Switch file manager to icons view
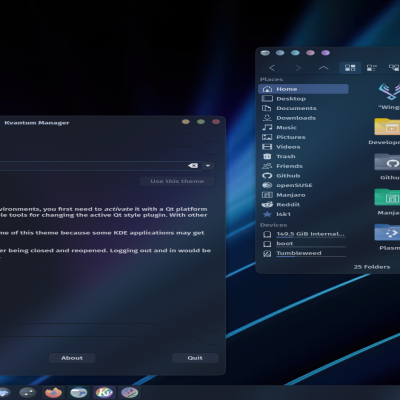Viewport: 400px width, 400px height. (350, 68)
